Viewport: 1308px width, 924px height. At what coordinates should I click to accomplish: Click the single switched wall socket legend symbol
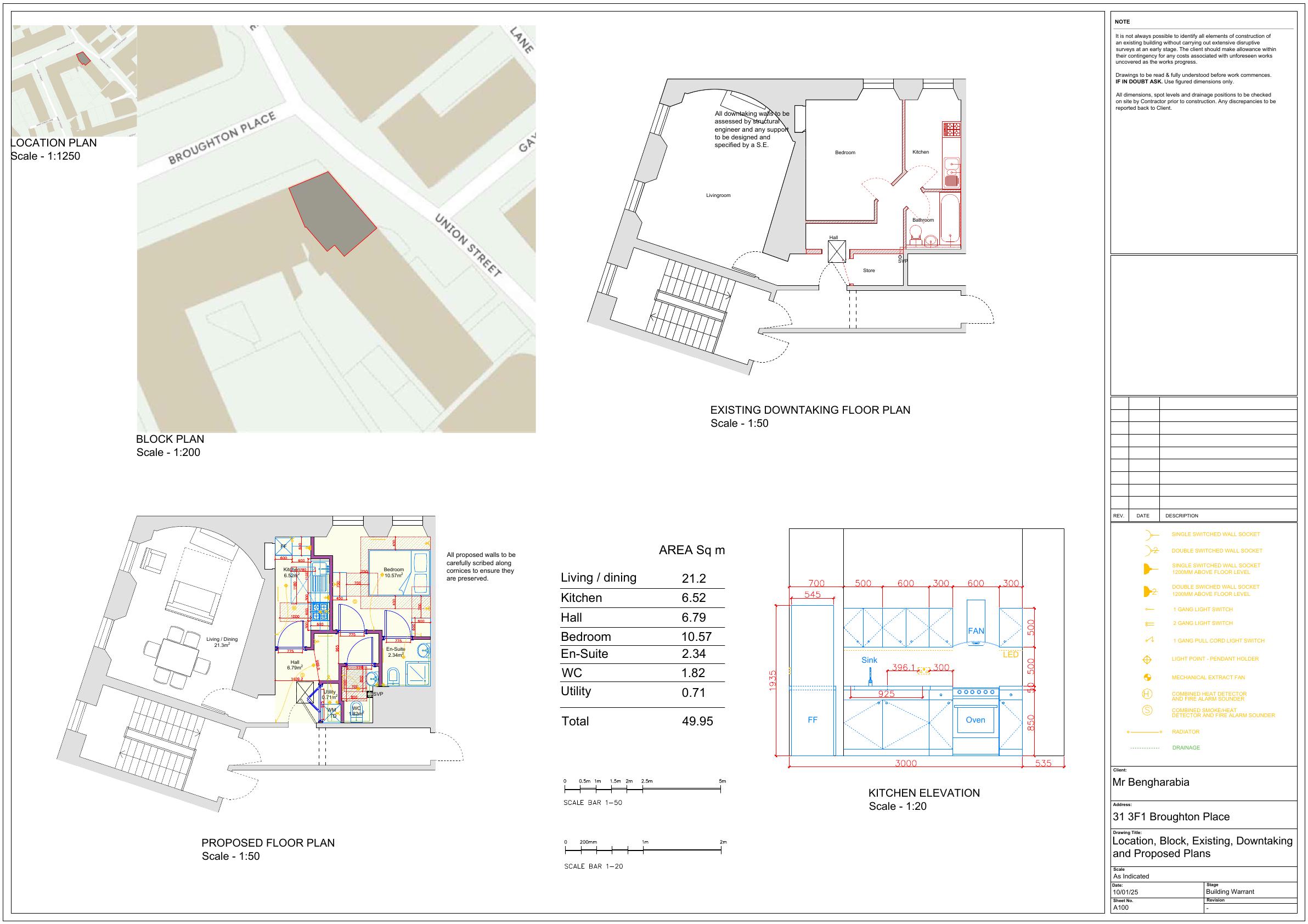click(x=1151, y=534)
